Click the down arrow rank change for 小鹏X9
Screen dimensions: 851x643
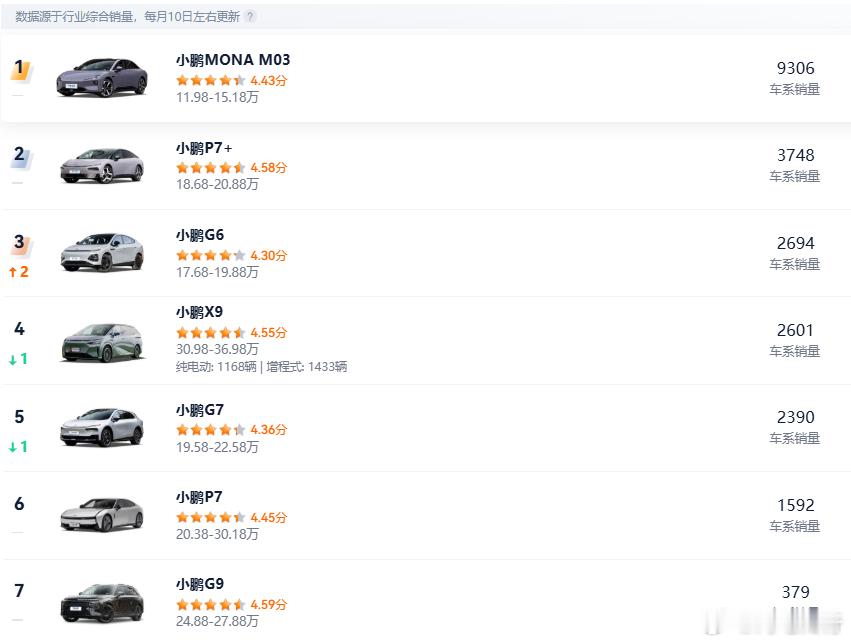(x=18, y=359)
